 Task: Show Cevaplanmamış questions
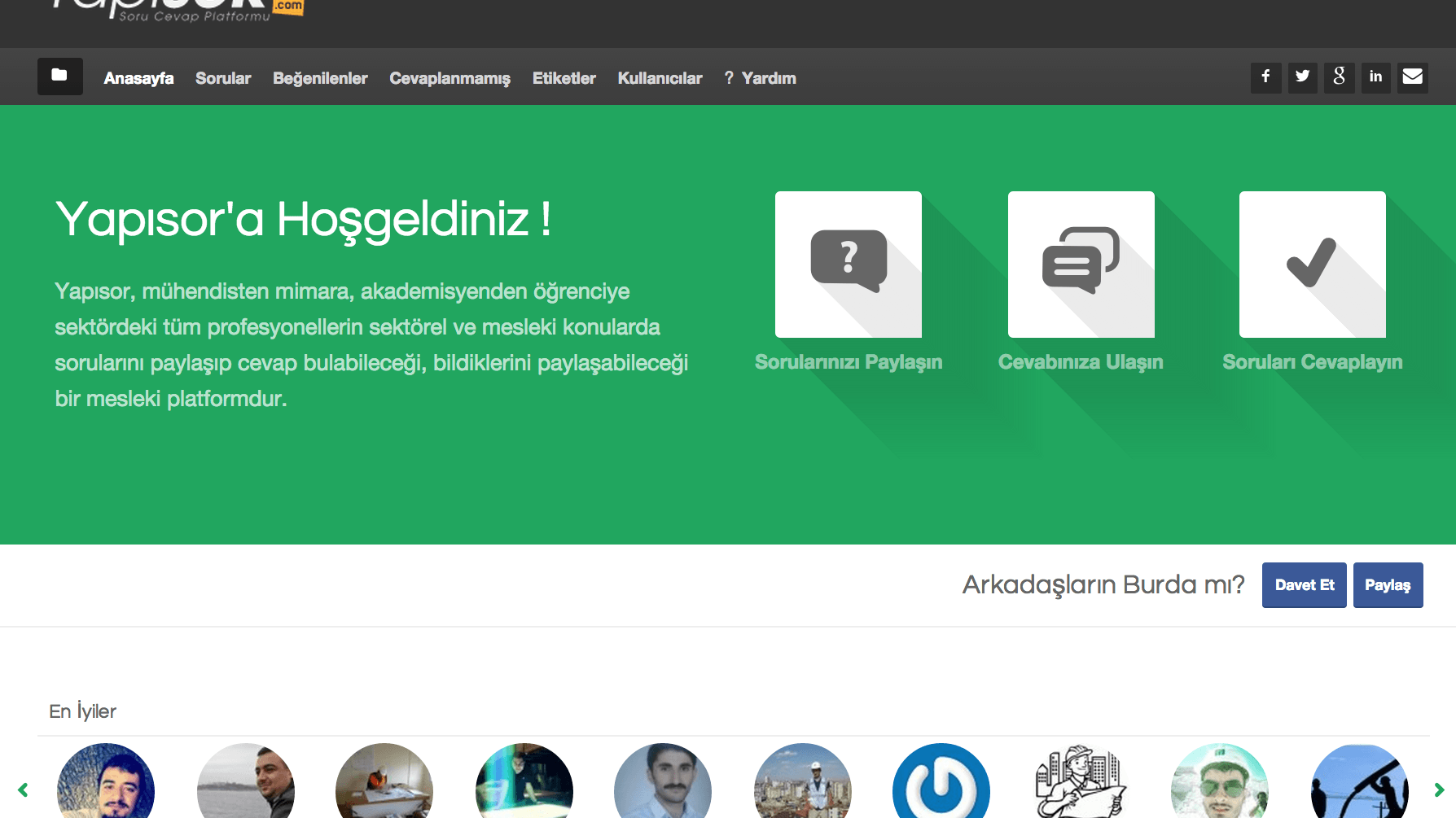coord(450,78)
